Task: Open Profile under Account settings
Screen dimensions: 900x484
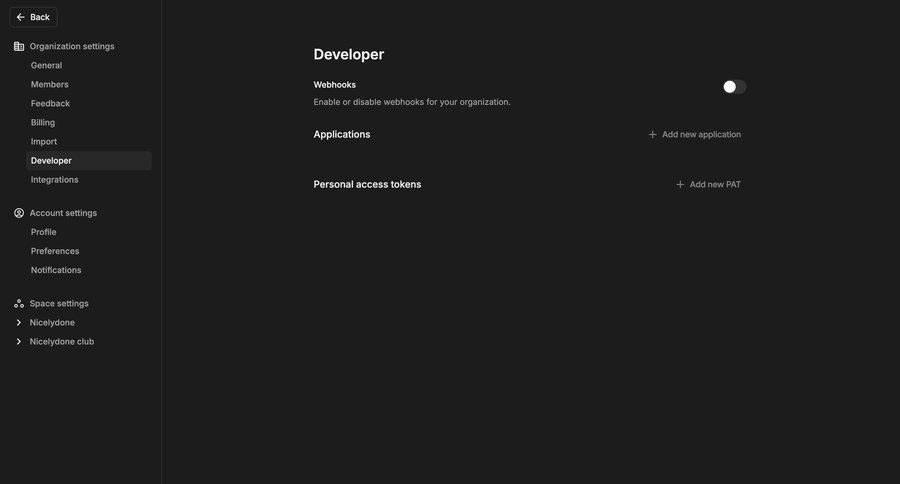Action: tap(44, 232)
